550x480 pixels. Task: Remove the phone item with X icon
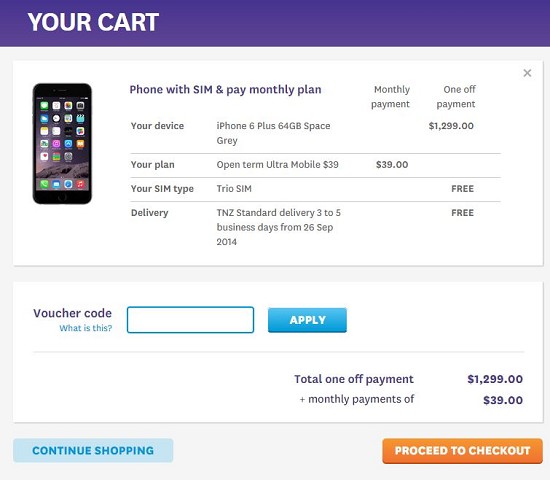pyautogui.click(x=527, y=73)
